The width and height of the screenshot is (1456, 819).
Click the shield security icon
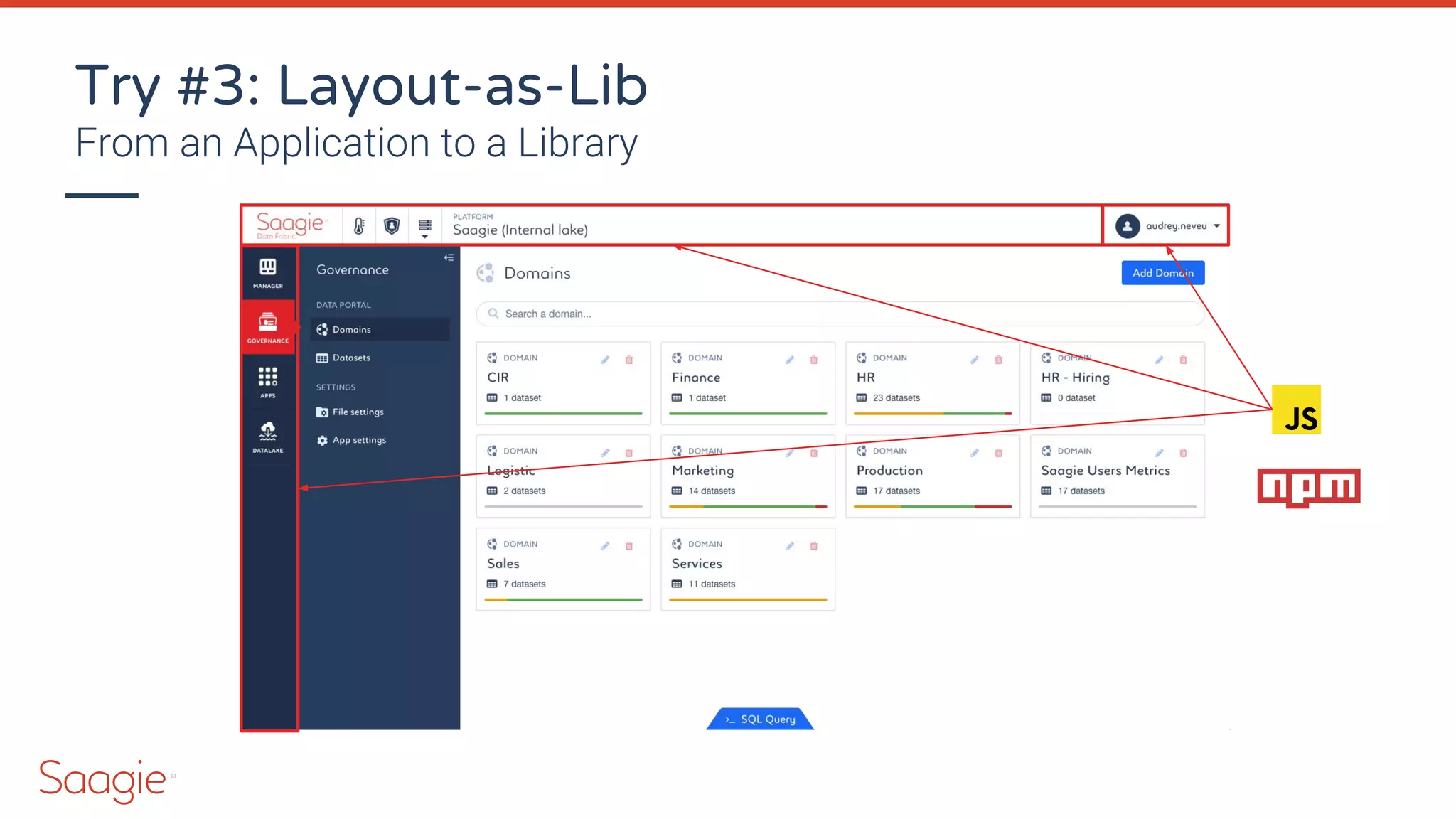pos(391,226)
